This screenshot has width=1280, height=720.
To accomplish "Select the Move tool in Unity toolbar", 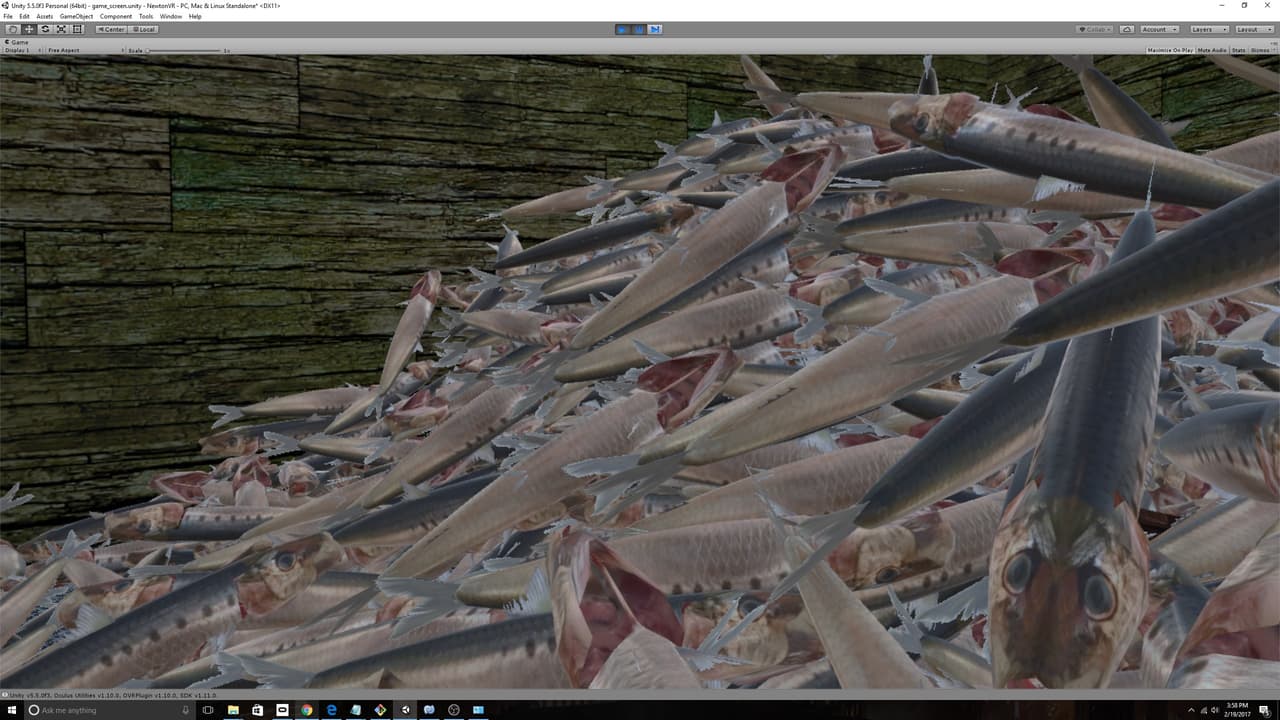I will click(x=29, y=29).
